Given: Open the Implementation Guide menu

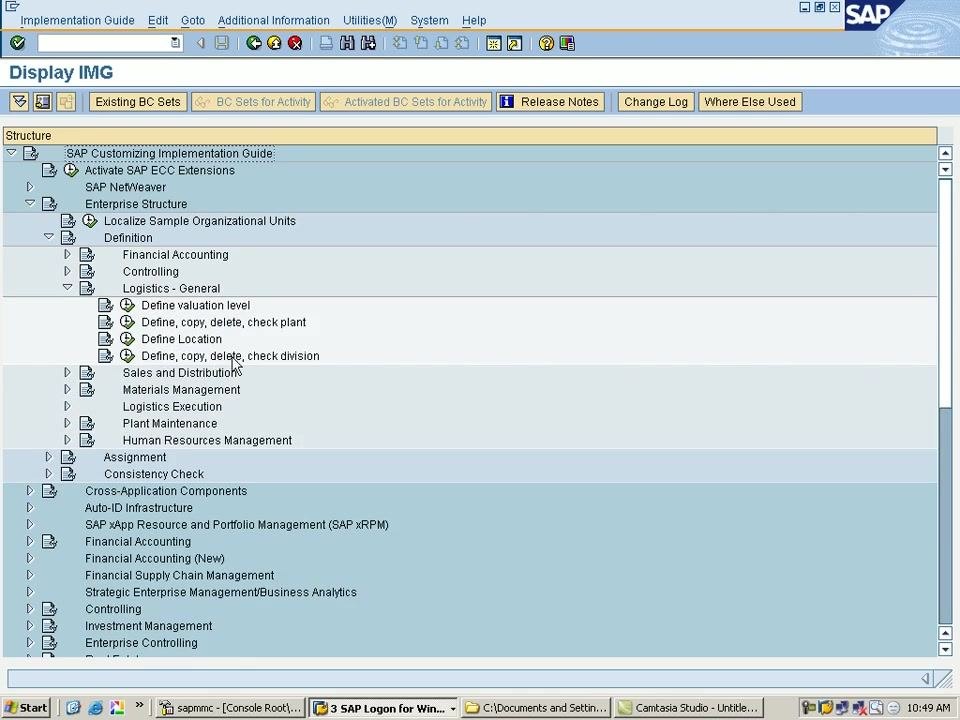Looking at the screenshot, I should click(77, 20).
